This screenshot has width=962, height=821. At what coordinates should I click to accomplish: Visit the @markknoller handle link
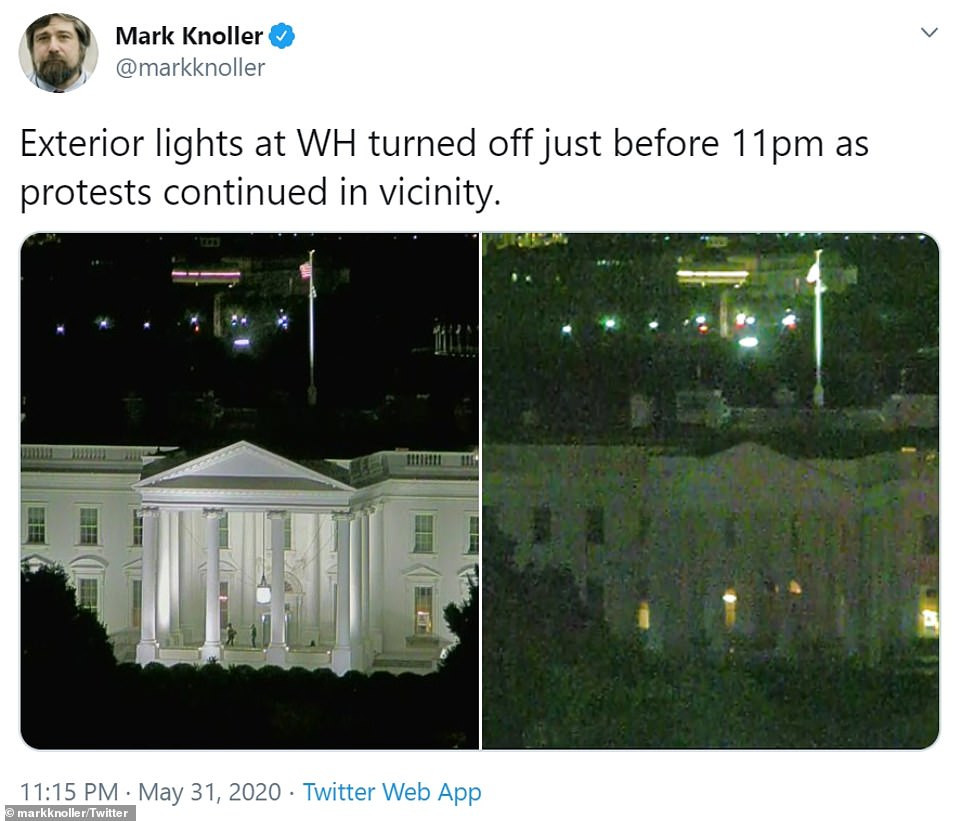click(190, 67)
